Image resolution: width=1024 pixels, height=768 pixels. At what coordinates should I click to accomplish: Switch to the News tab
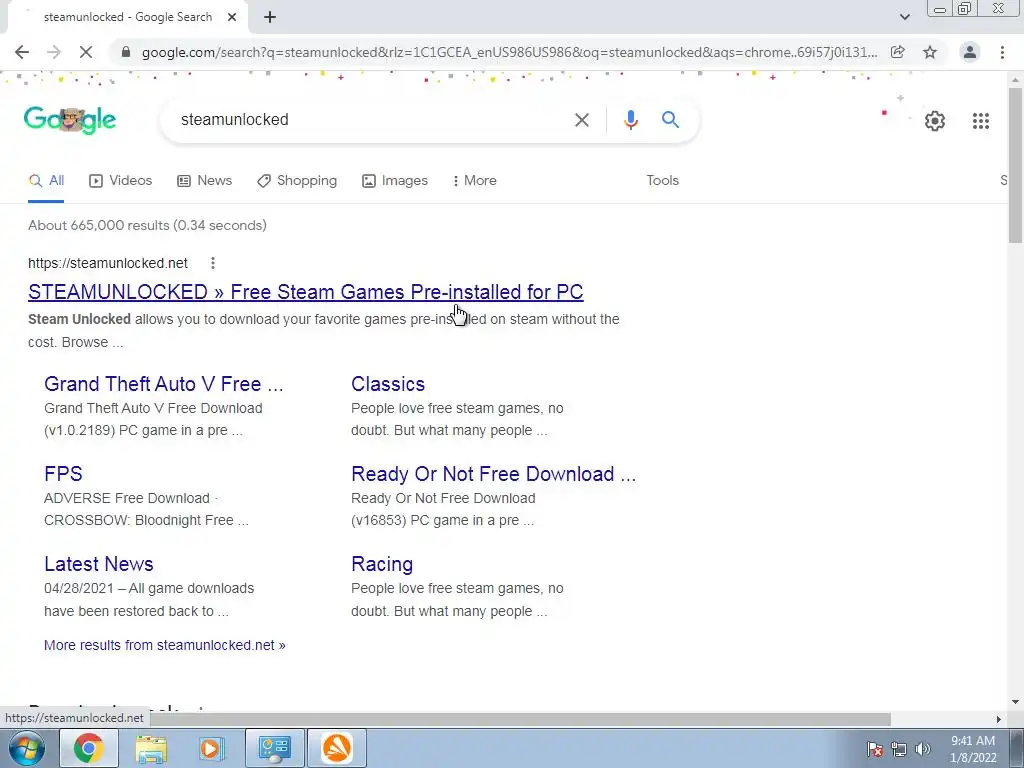pyautogui.click(x=204, y=181)
